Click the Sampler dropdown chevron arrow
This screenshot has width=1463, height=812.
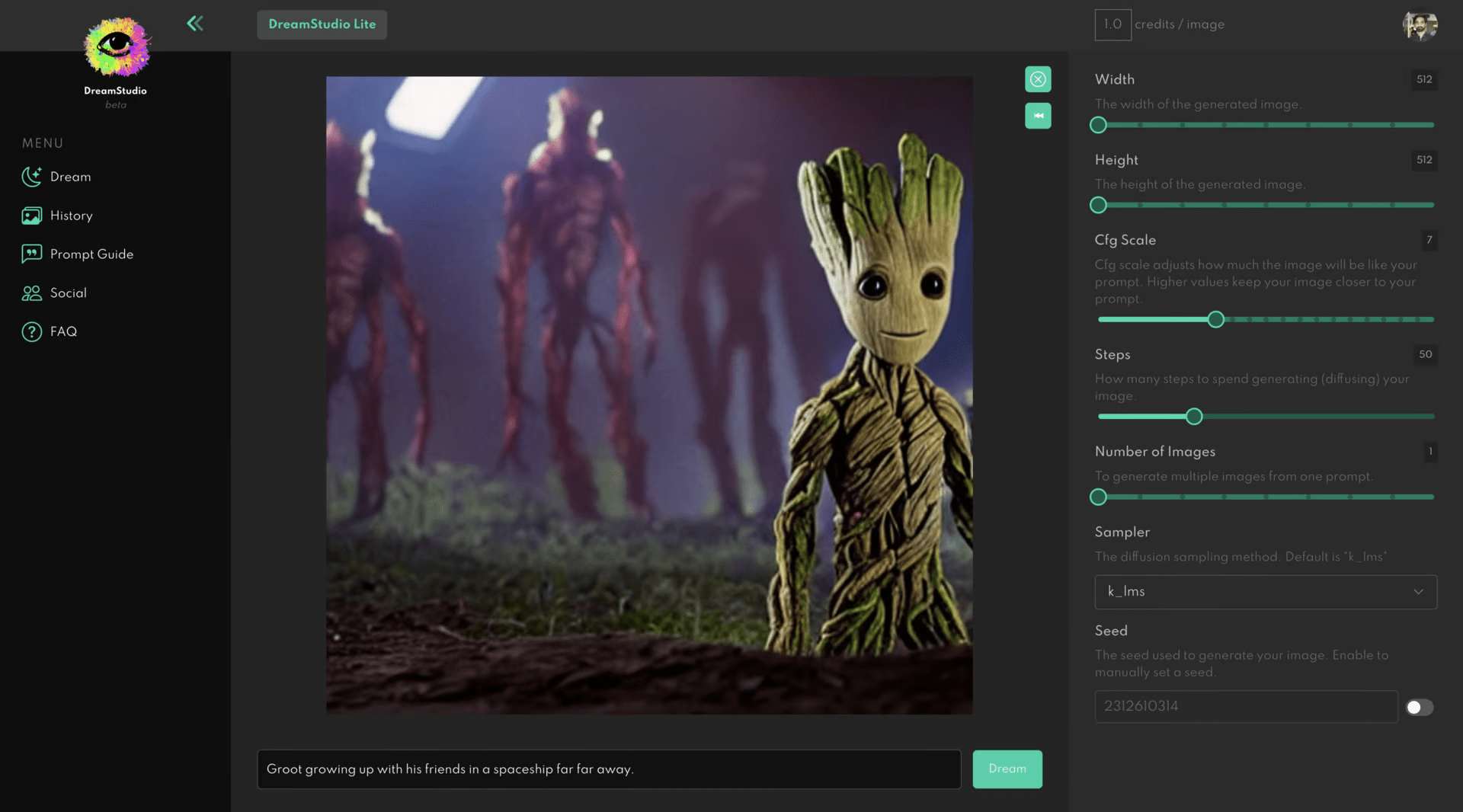tap(1418, 592)
